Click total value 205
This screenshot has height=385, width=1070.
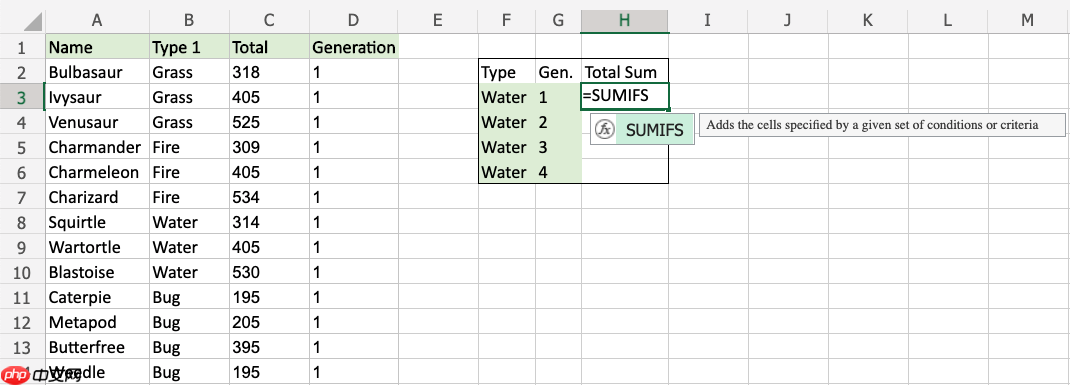[270, 322]
